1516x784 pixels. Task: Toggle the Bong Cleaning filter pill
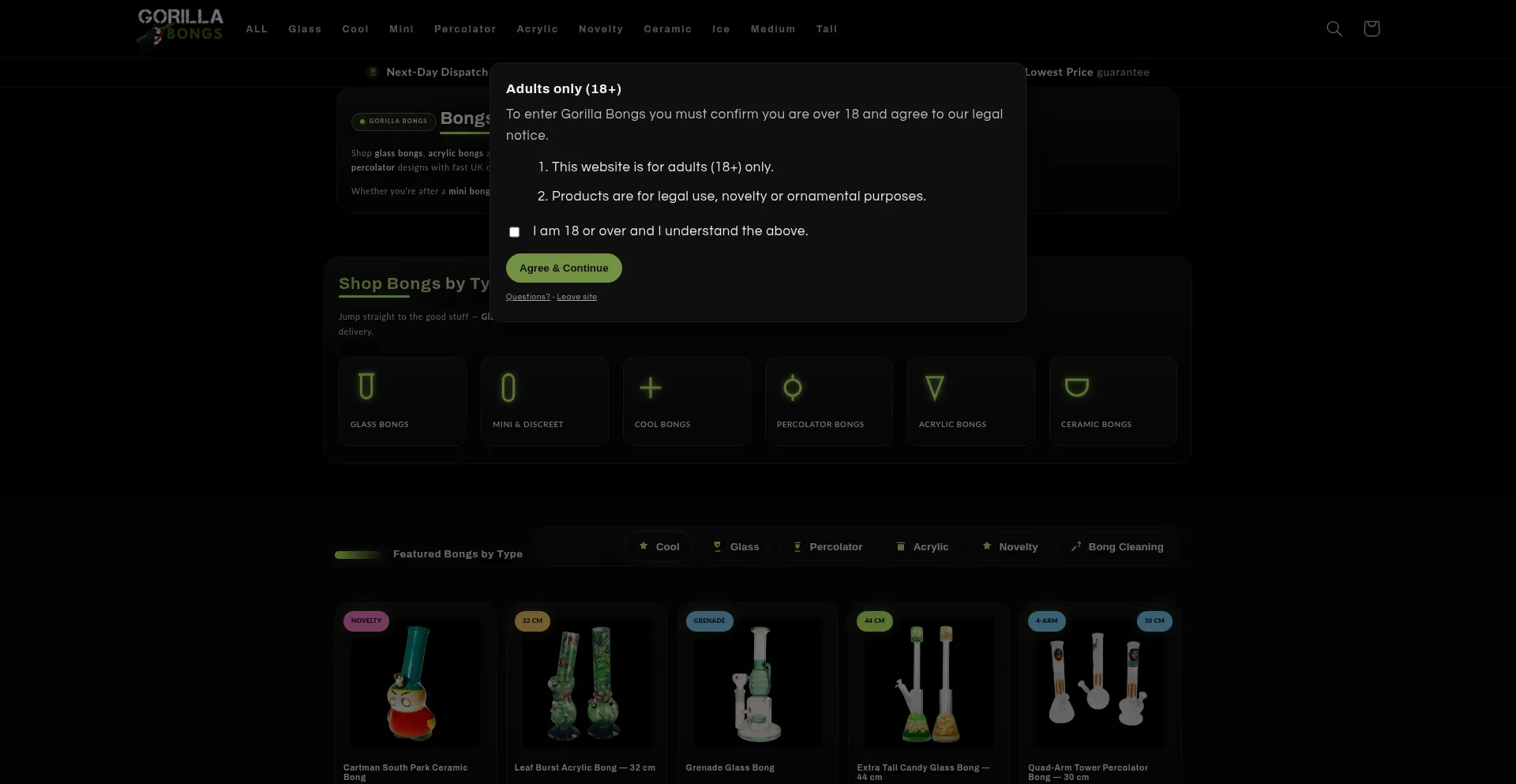click(1116, 546)
